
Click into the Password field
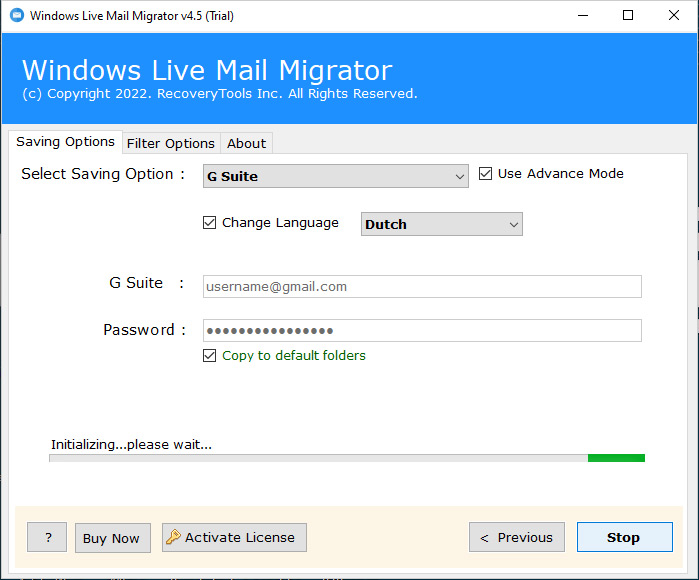point(422,330)
